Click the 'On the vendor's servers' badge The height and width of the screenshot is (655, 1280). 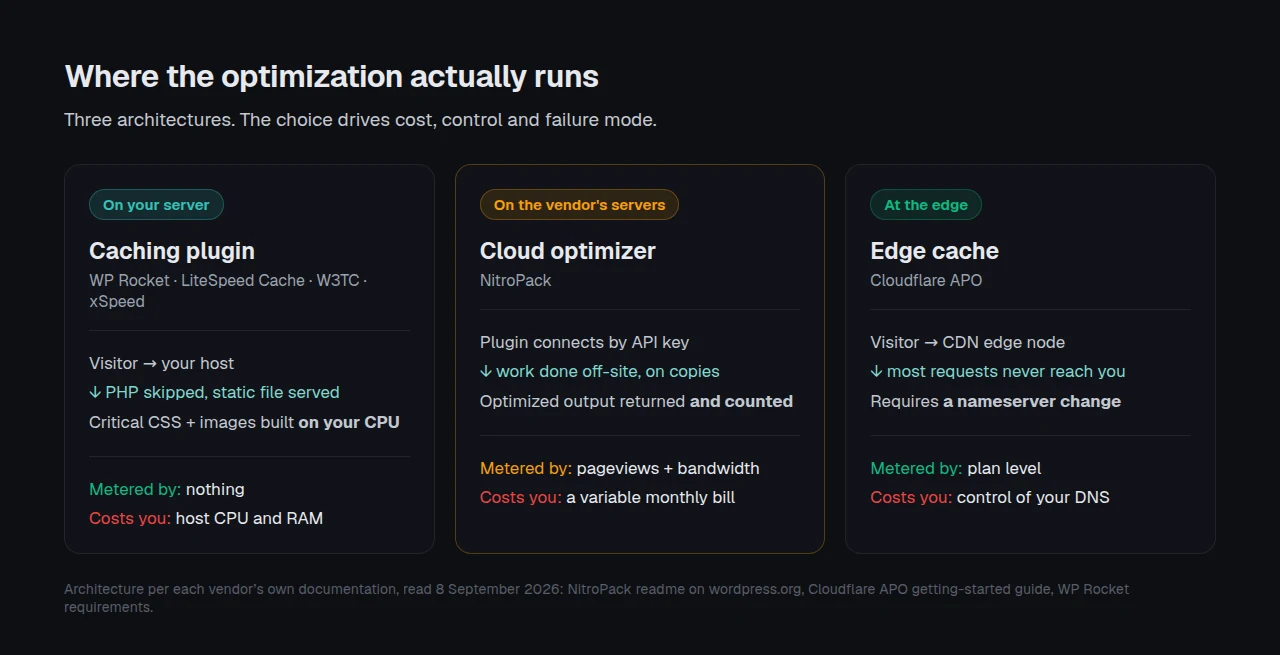[579, 205]
